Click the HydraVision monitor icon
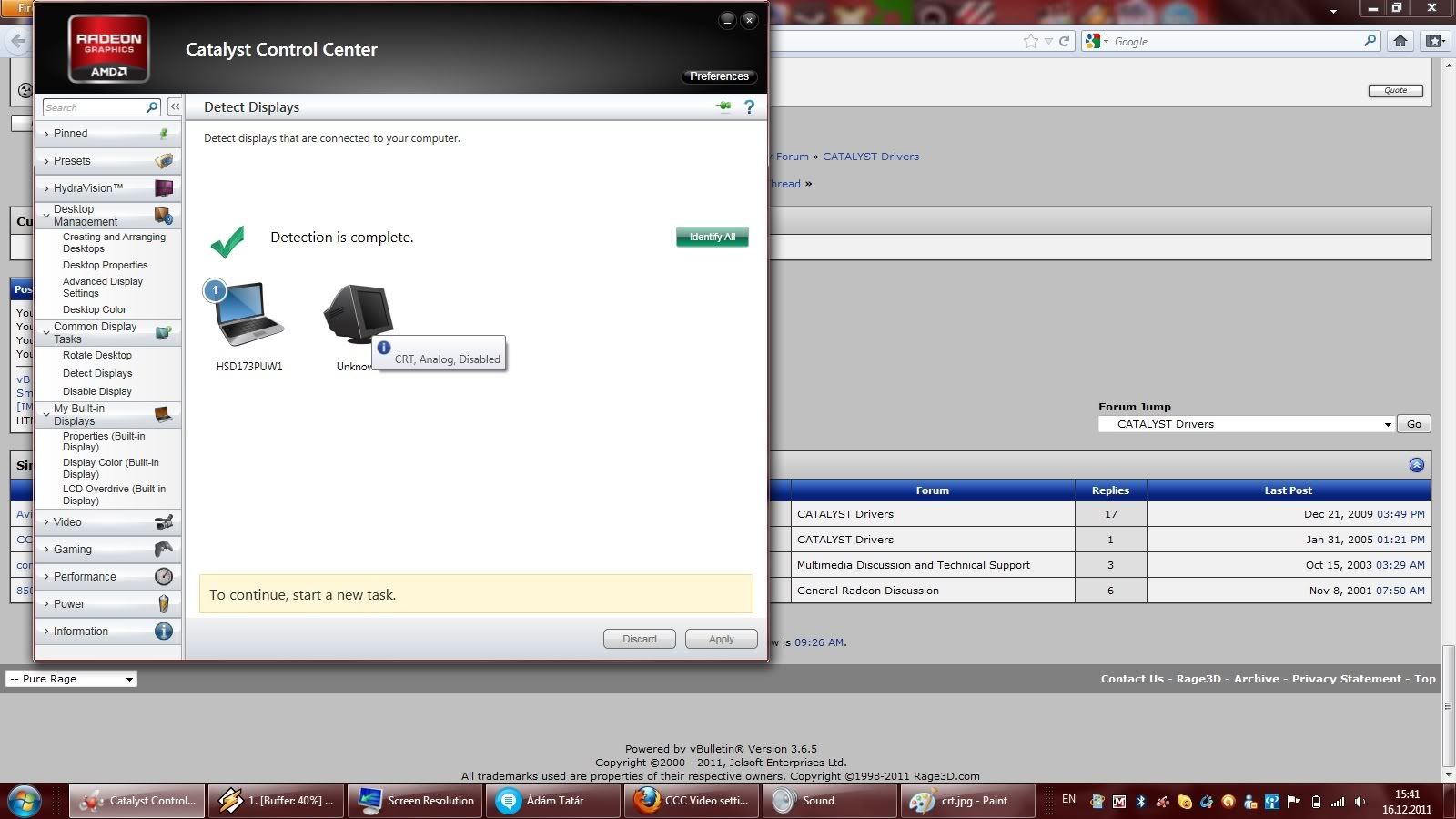This screenshot has height=819, width=1456. [164, 188]
